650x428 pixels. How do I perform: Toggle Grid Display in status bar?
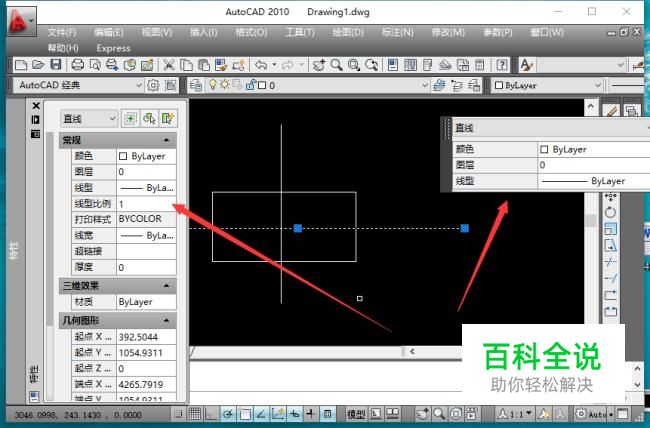click(195, 413)
